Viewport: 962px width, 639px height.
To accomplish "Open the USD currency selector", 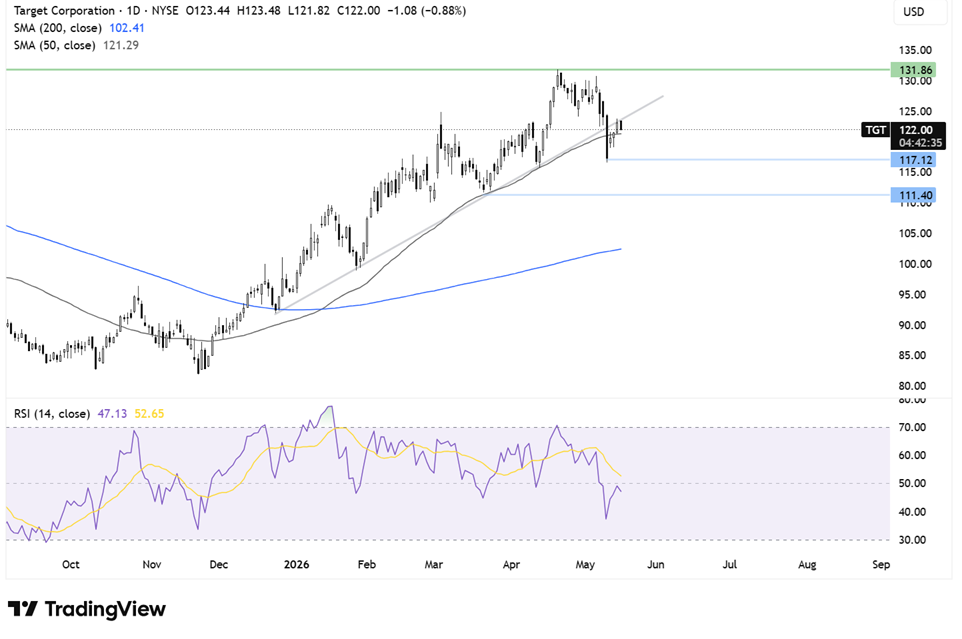I will point(920,12).
